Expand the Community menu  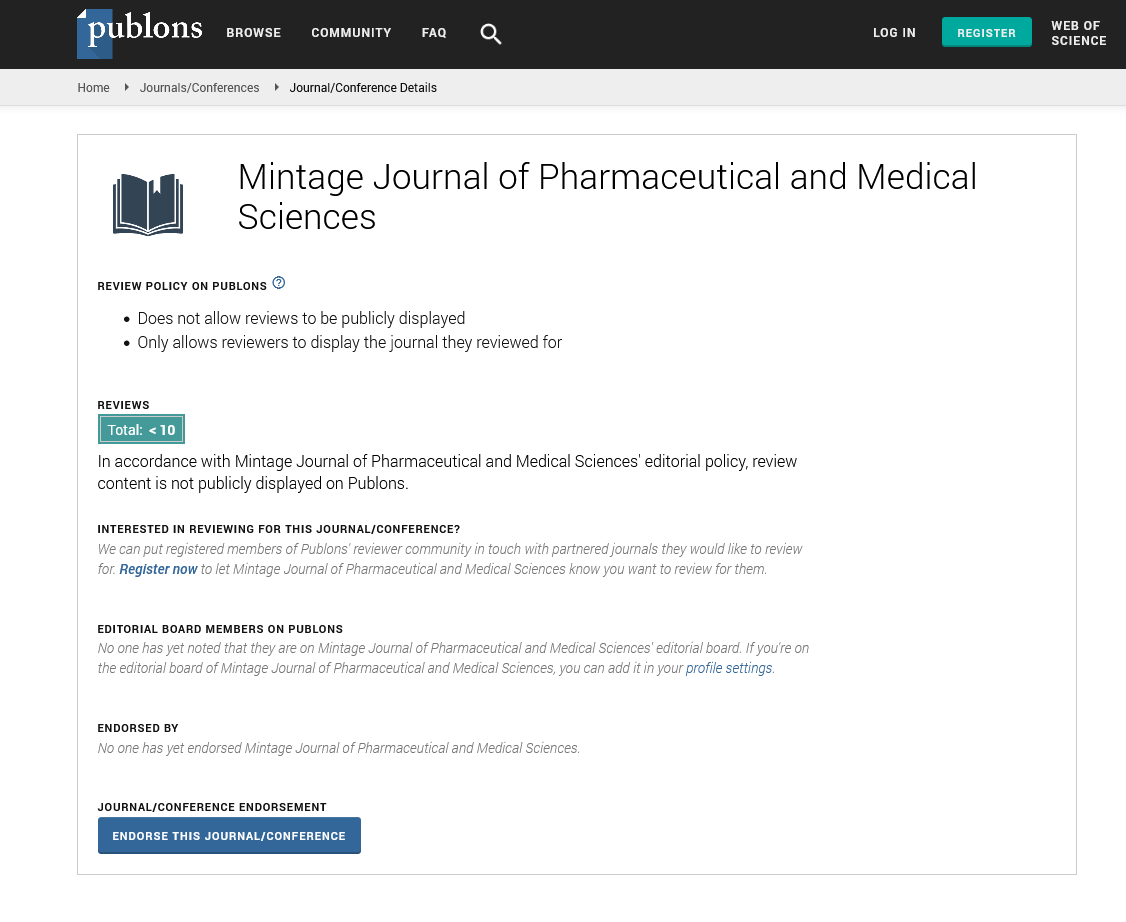(x=351, y=33)
